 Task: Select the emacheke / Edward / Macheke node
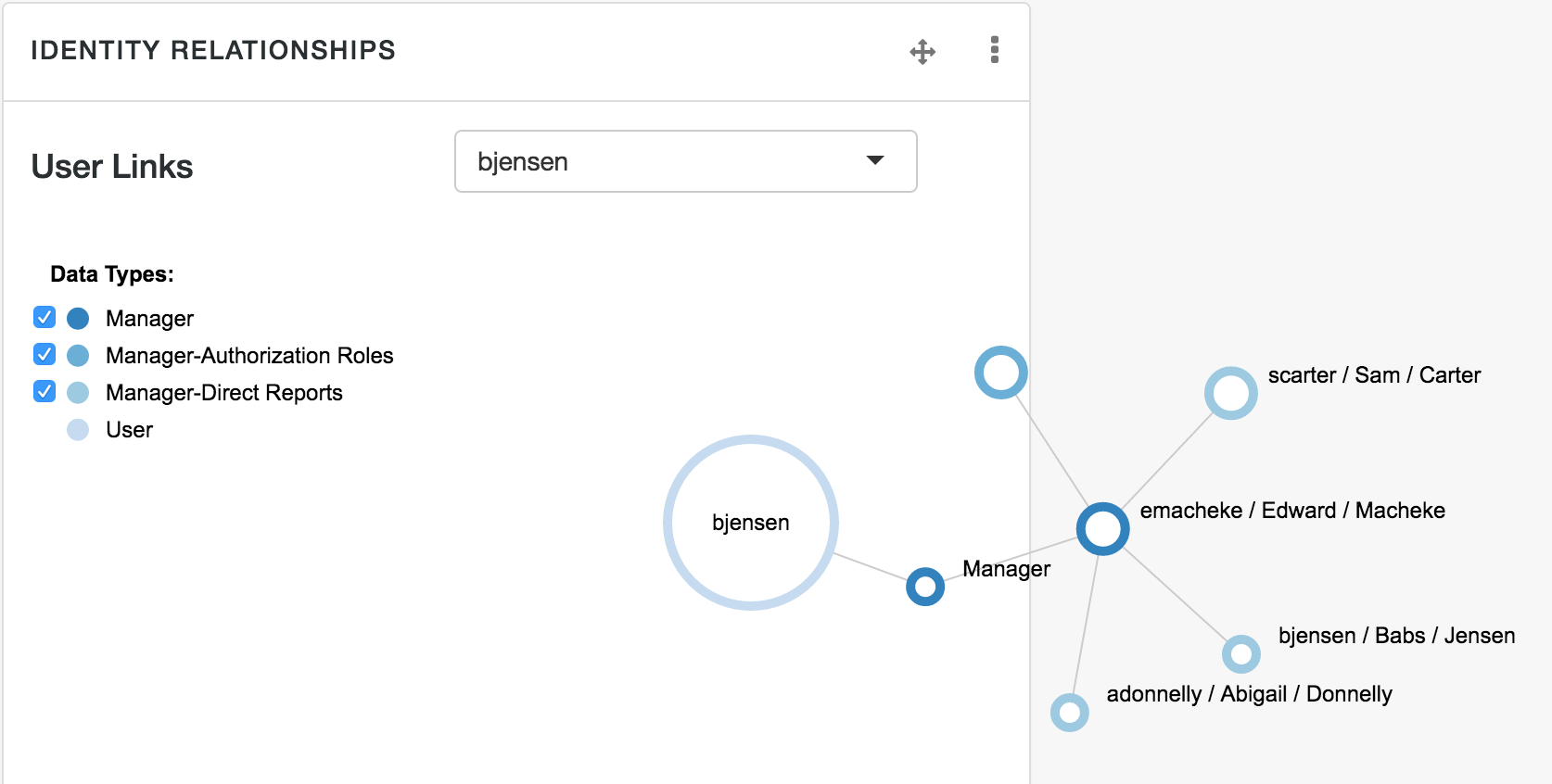click(x=1103, y=529)
